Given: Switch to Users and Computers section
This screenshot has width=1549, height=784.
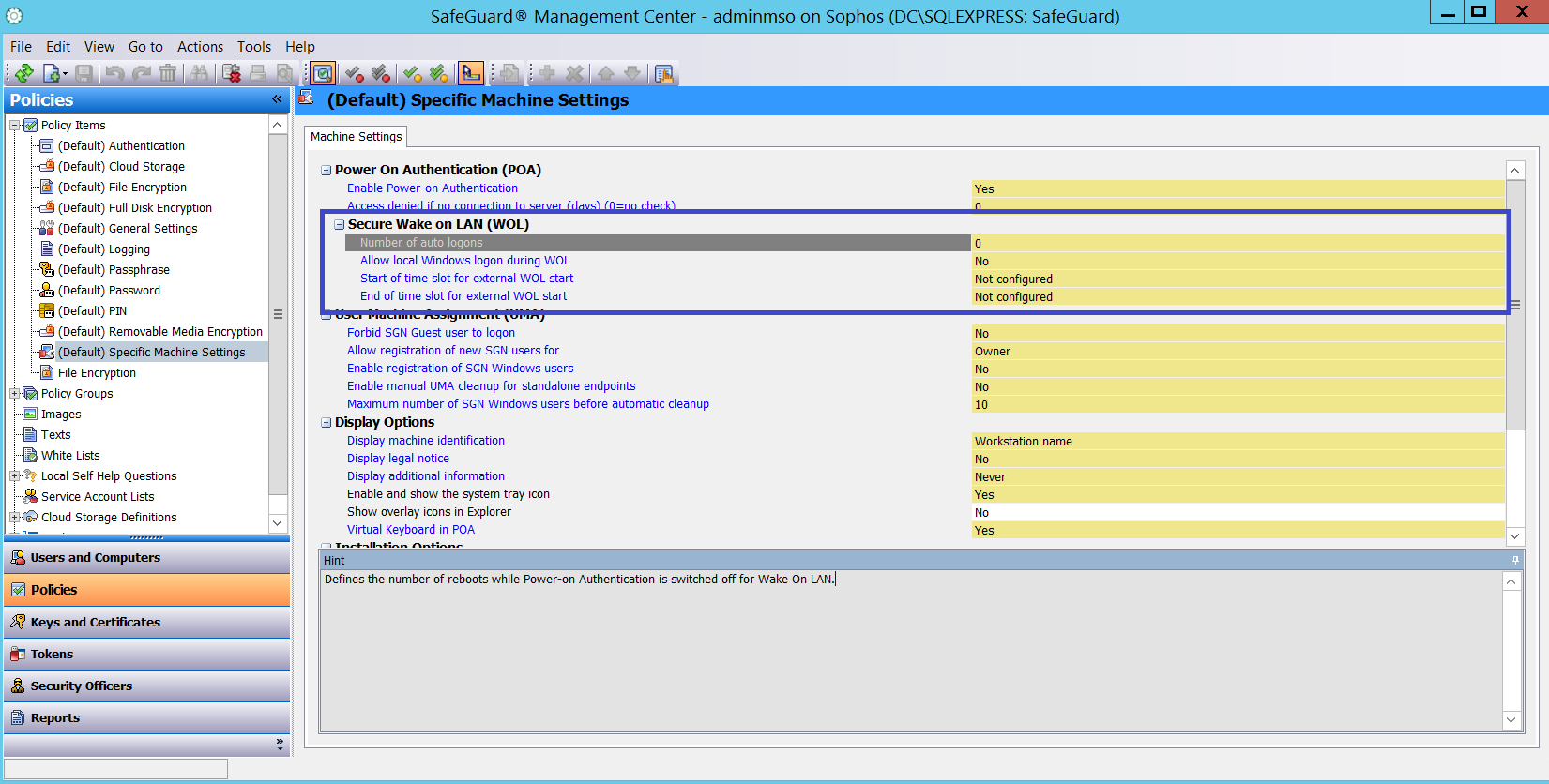Looking at the screenshot, I should pyautogui.click(x=147, y=558).
